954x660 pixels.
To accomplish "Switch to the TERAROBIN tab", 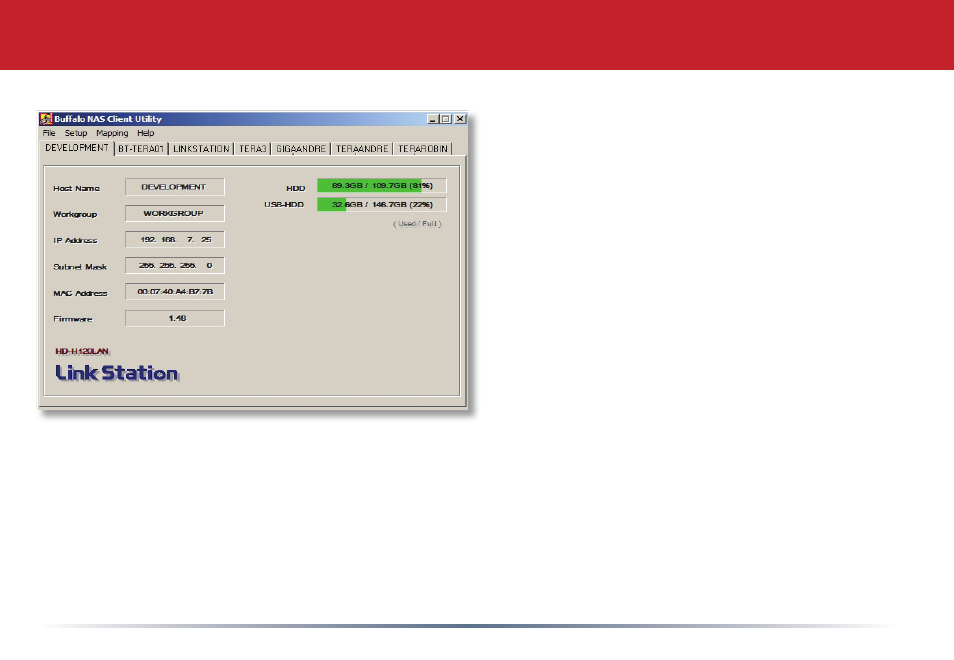I will click(423, 148).
